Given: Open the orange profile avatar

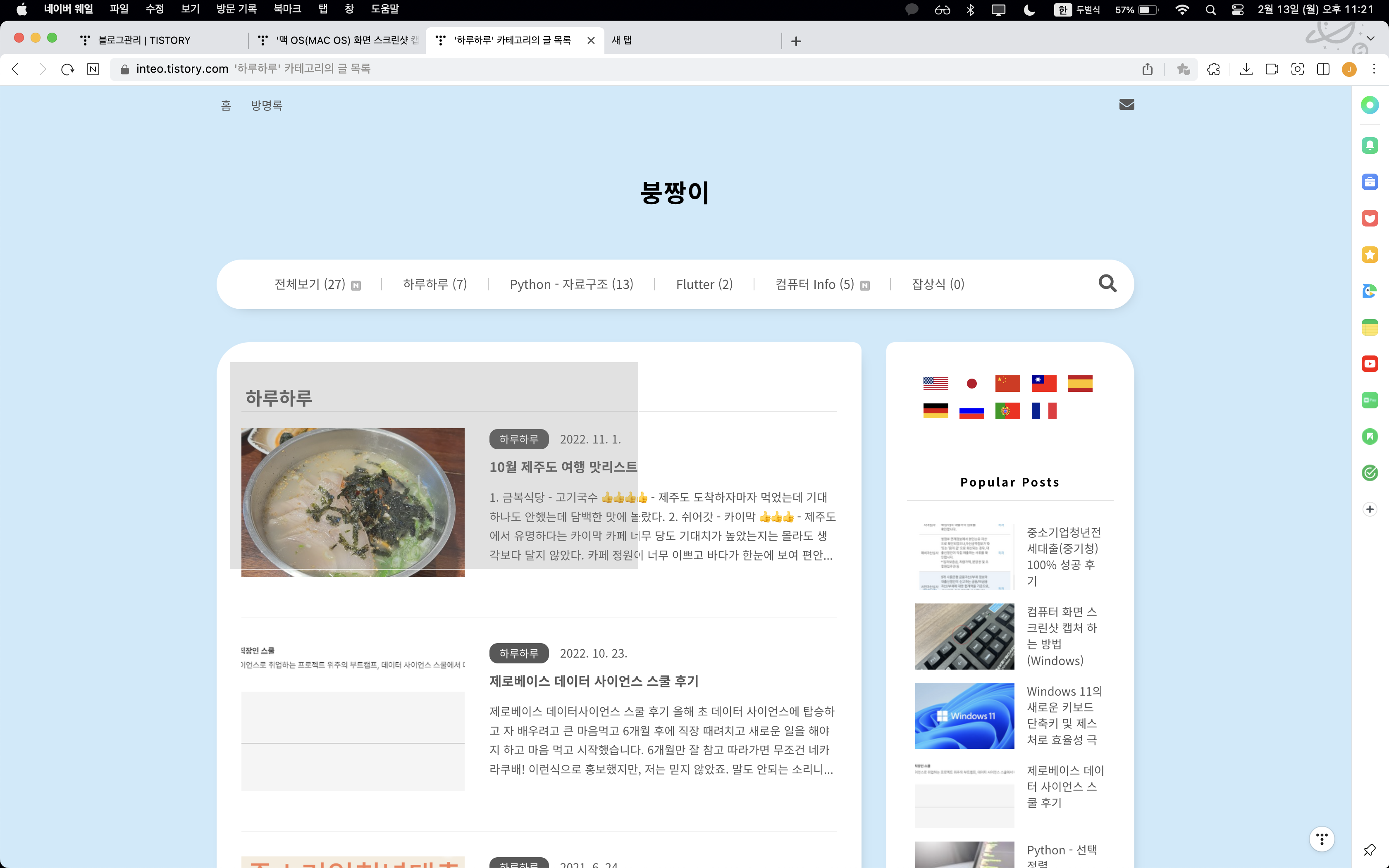Looking at the screenshot, I should (1349, 69).
